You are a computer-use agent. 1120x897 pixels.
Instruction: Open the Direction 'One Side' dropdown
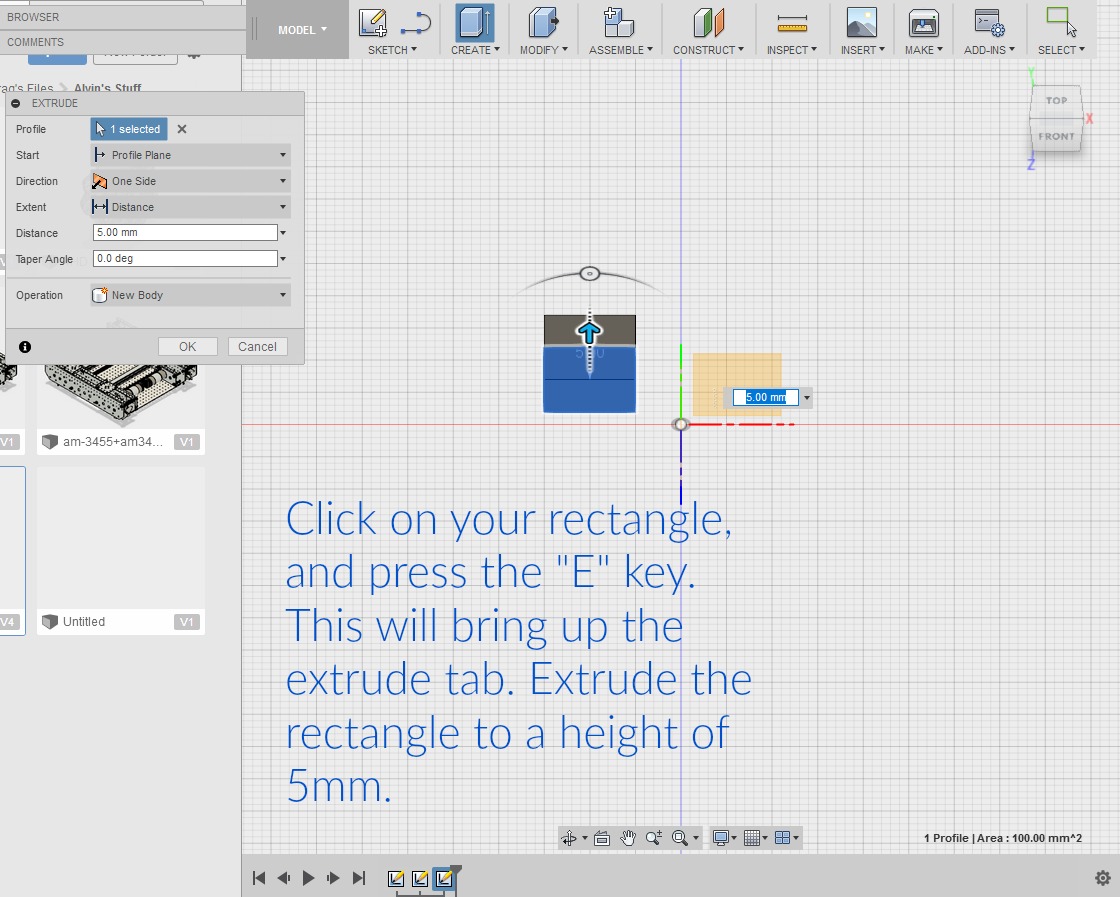[190, 181]
